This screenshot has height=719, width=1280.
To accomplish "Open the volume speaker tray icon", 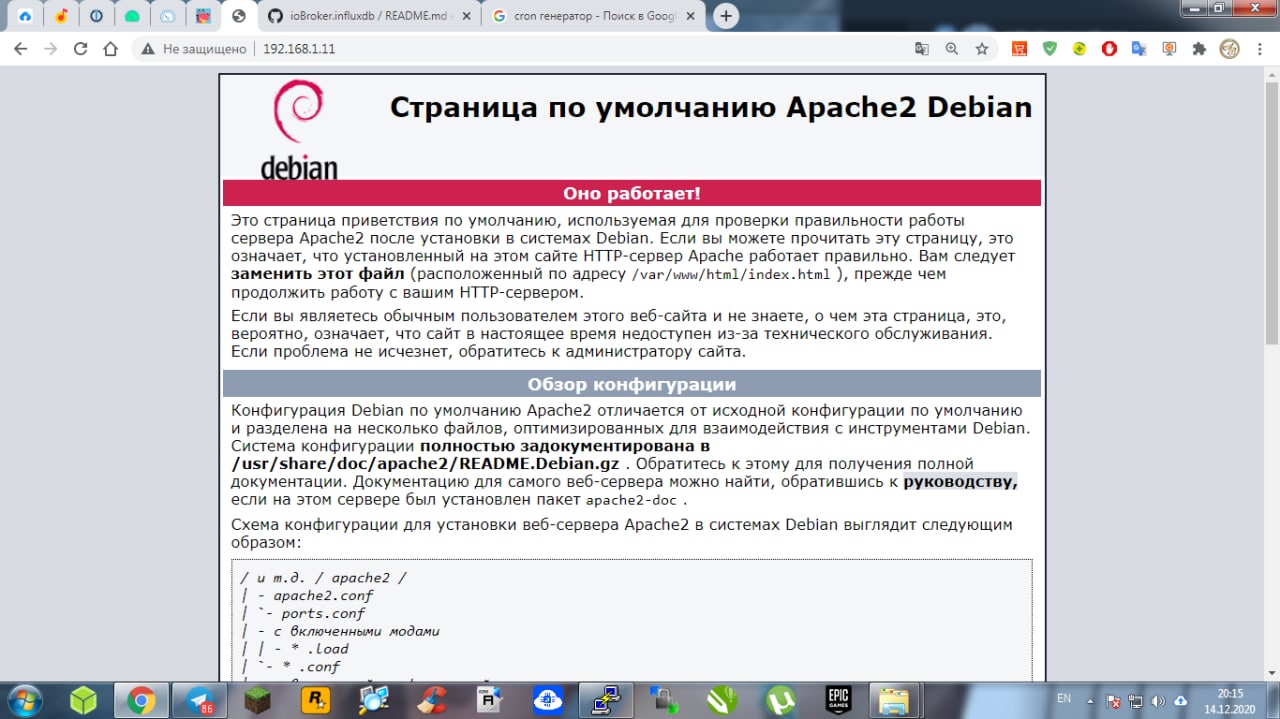I will (x=1158, y=700).
